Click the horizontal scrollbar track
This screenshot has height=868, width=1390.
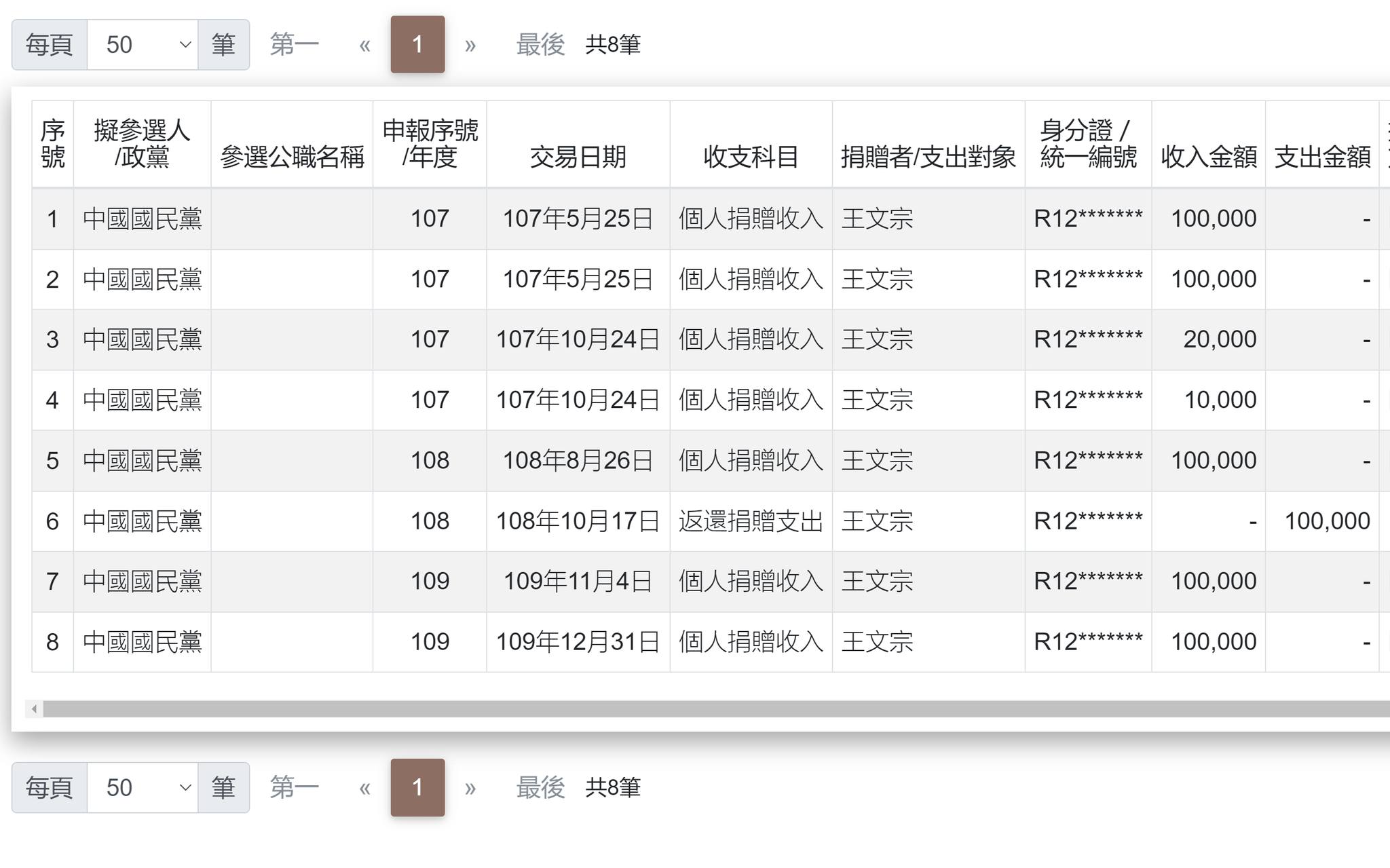click(x=716, y=709)
